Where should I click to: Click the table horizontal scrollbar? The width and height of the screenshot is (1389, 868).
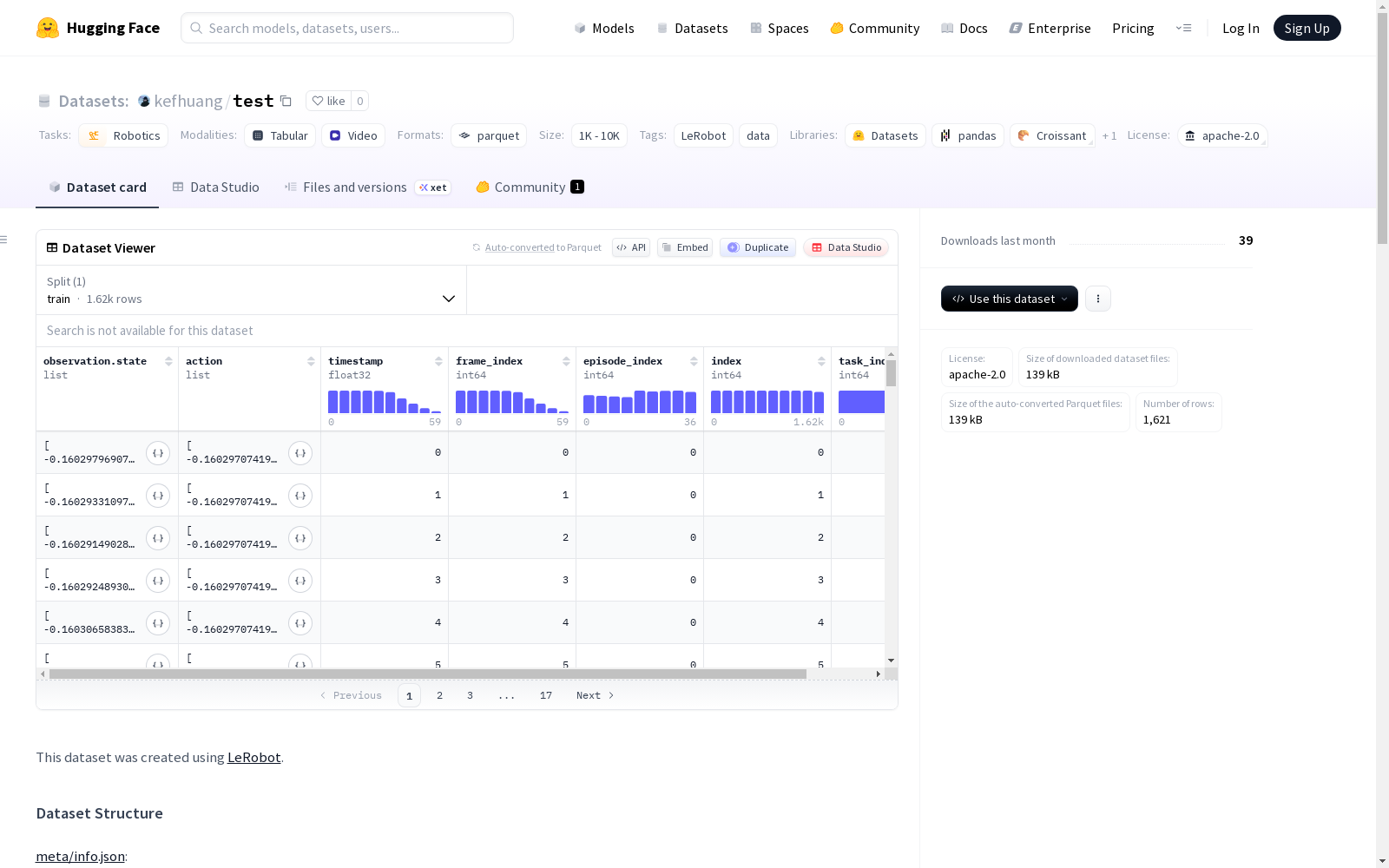(x=428, y=674)
